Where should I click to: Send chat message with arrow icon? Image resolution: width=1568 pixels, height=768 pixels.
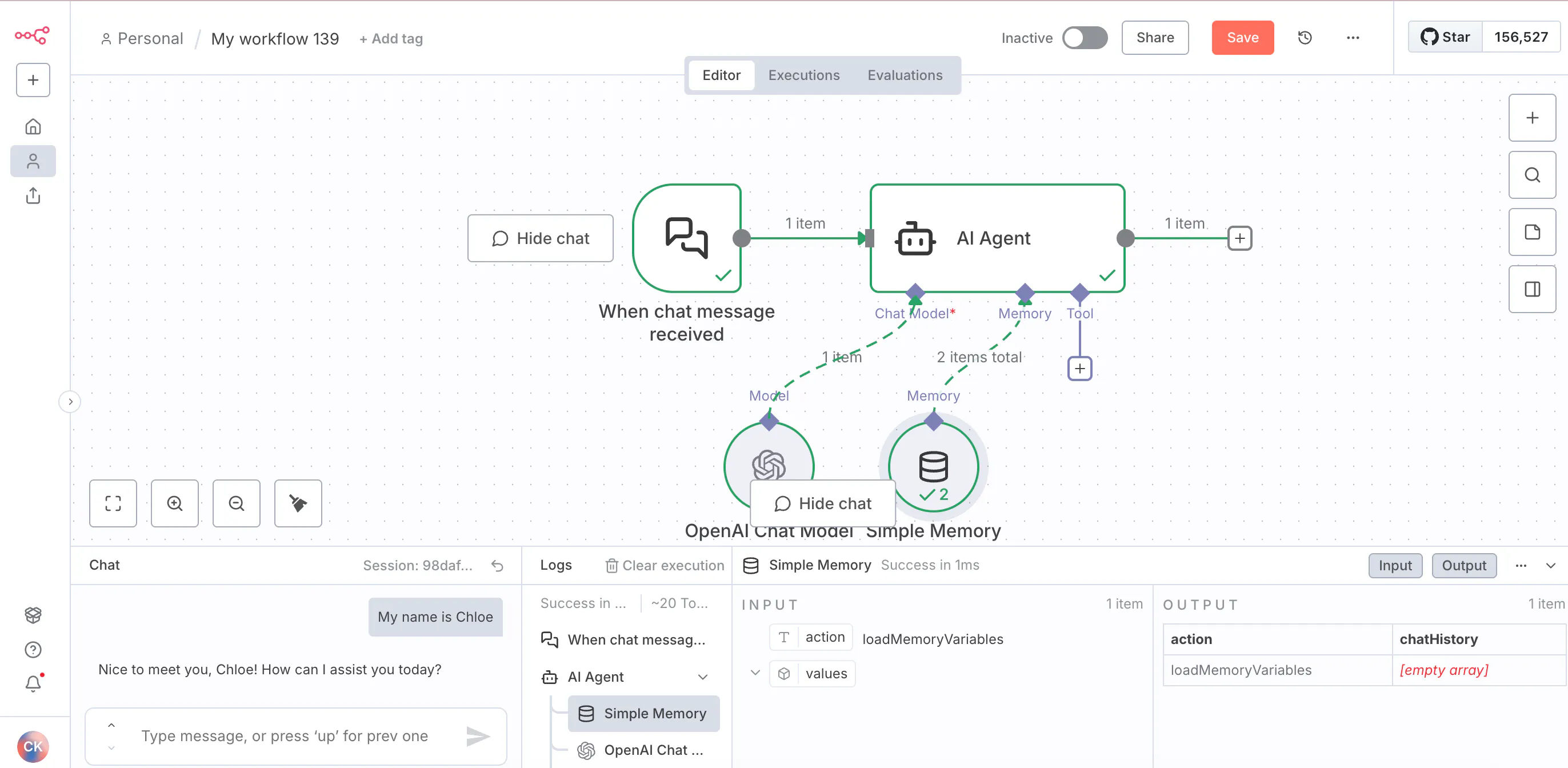tap(478, 737)
